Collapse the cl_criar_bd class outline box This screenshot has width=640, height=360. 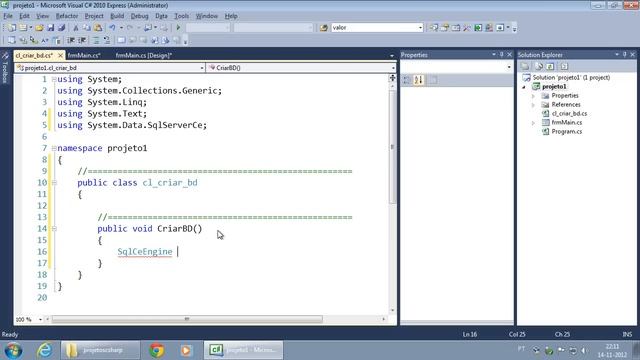click(x=54, y=183)
